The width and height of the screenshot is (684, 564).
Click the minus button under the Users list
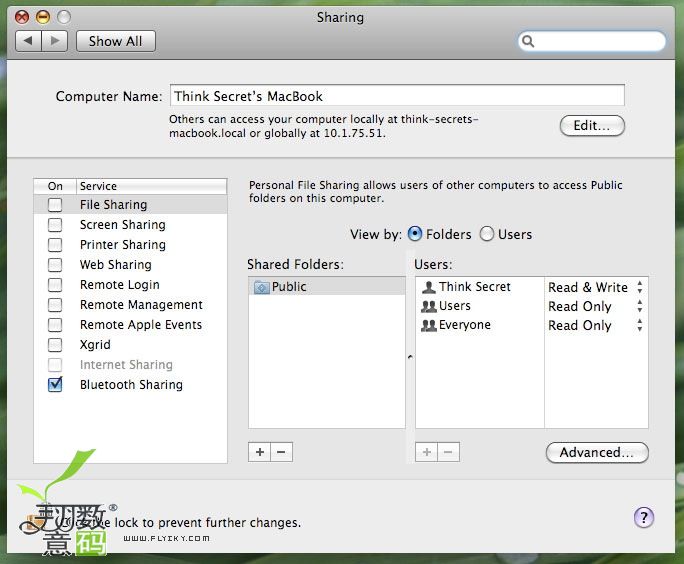pos(448,452)
